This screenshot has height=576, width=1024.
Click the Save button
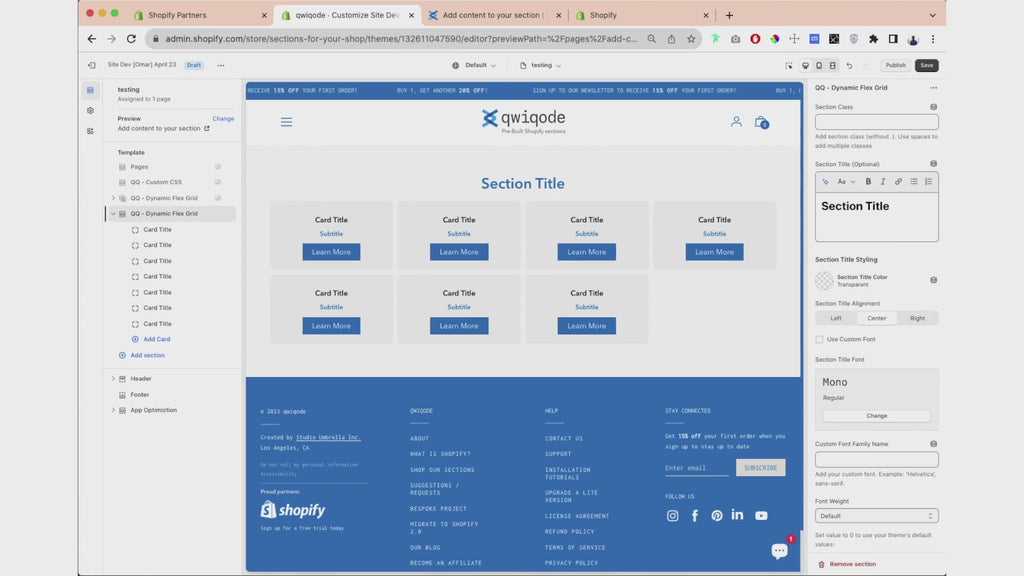(x=927, y=65)
